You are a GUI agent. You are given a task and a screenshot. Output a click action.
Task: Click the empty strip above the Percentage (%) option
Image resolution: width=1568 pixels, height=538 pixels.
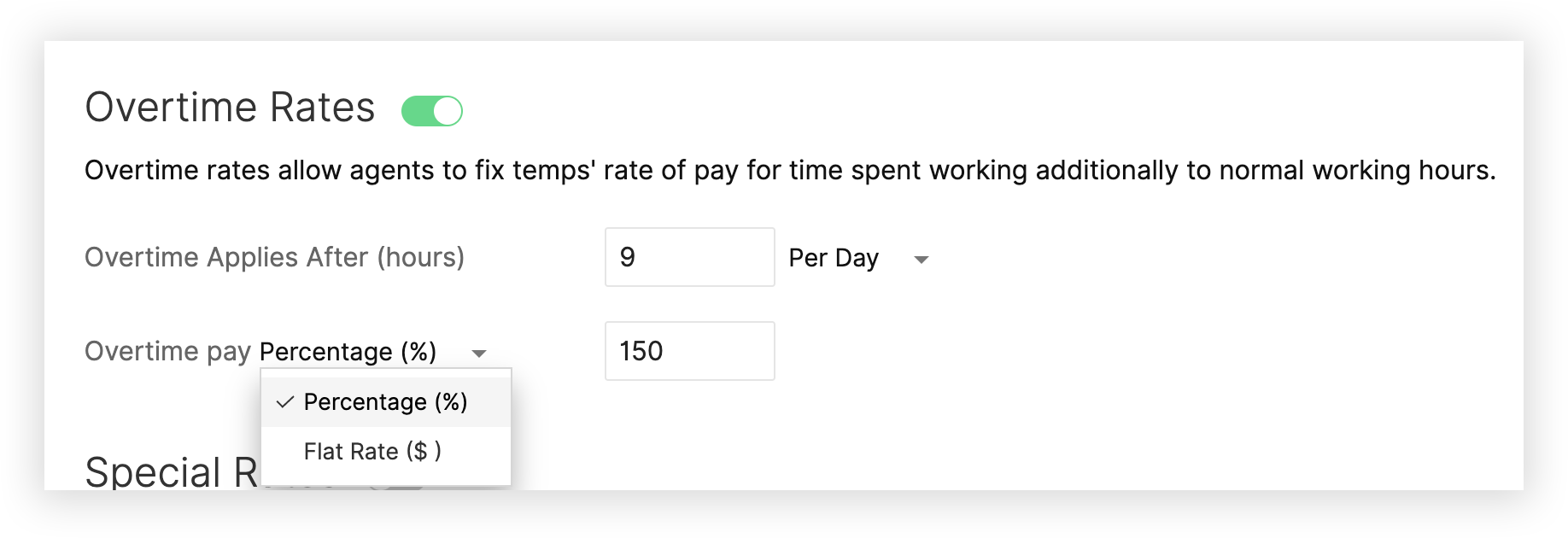[385, 374]
